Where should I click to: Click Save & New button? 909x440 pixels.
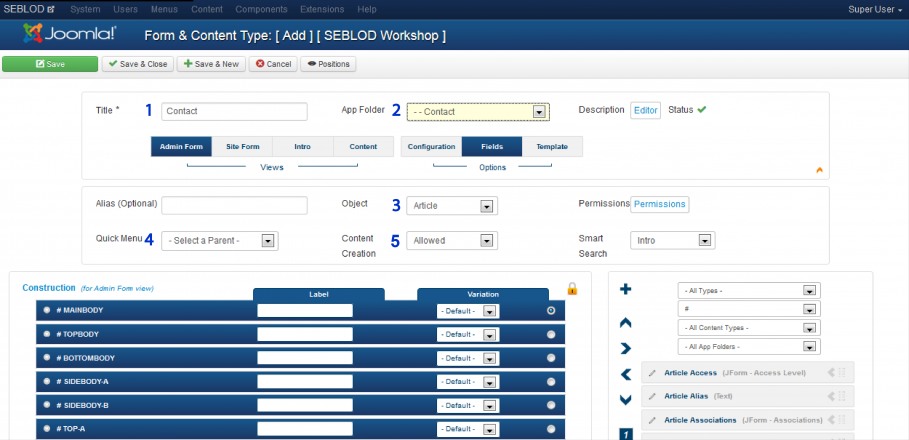(x=211, y=64)
